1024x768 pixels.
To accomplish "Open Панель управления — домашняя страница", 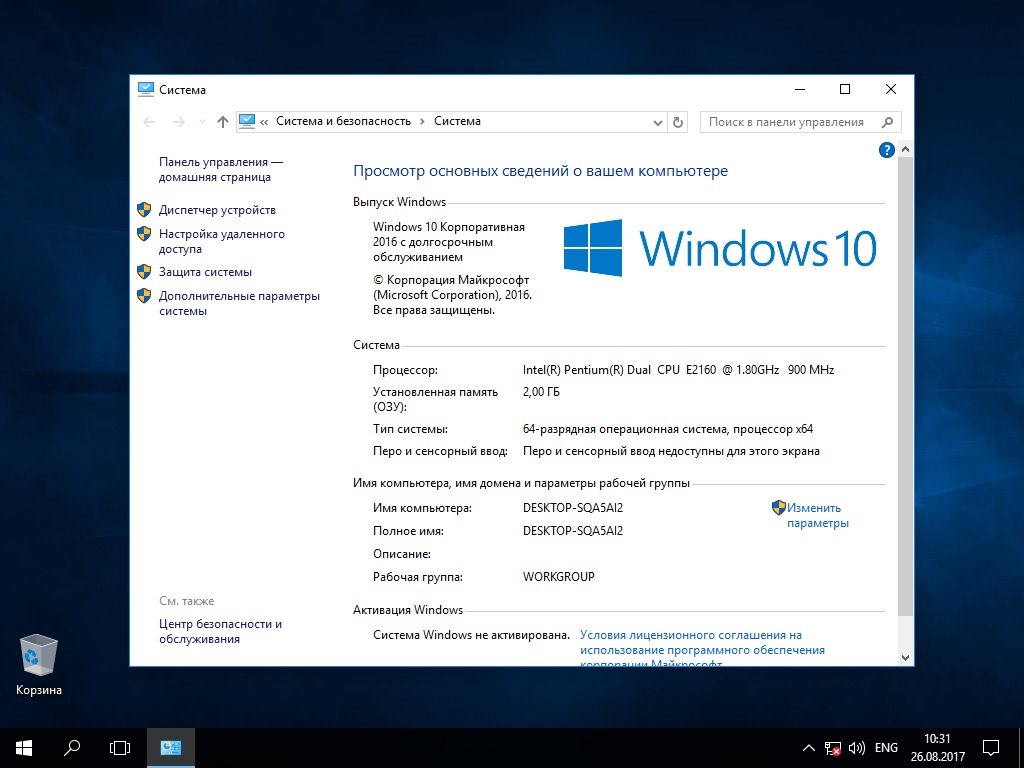I will pos(221,169).
